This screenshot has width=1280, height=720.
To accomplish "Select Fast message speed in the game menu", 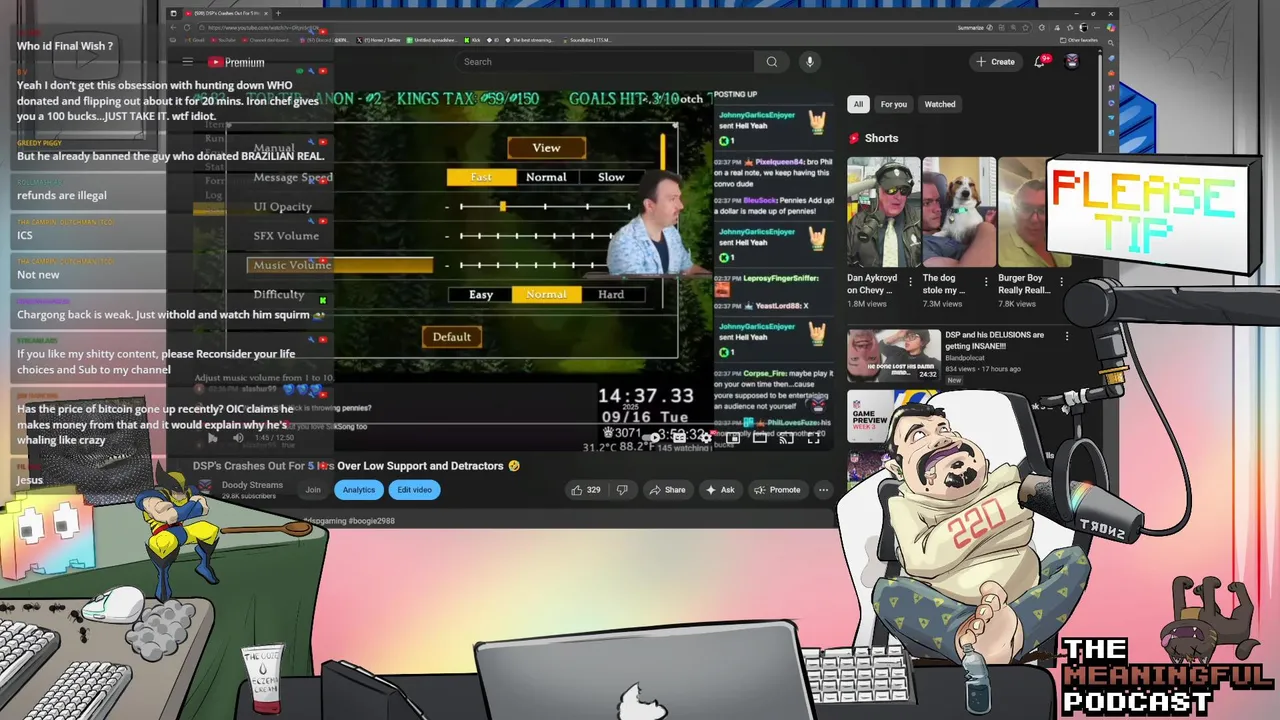I will coord(481,177).
